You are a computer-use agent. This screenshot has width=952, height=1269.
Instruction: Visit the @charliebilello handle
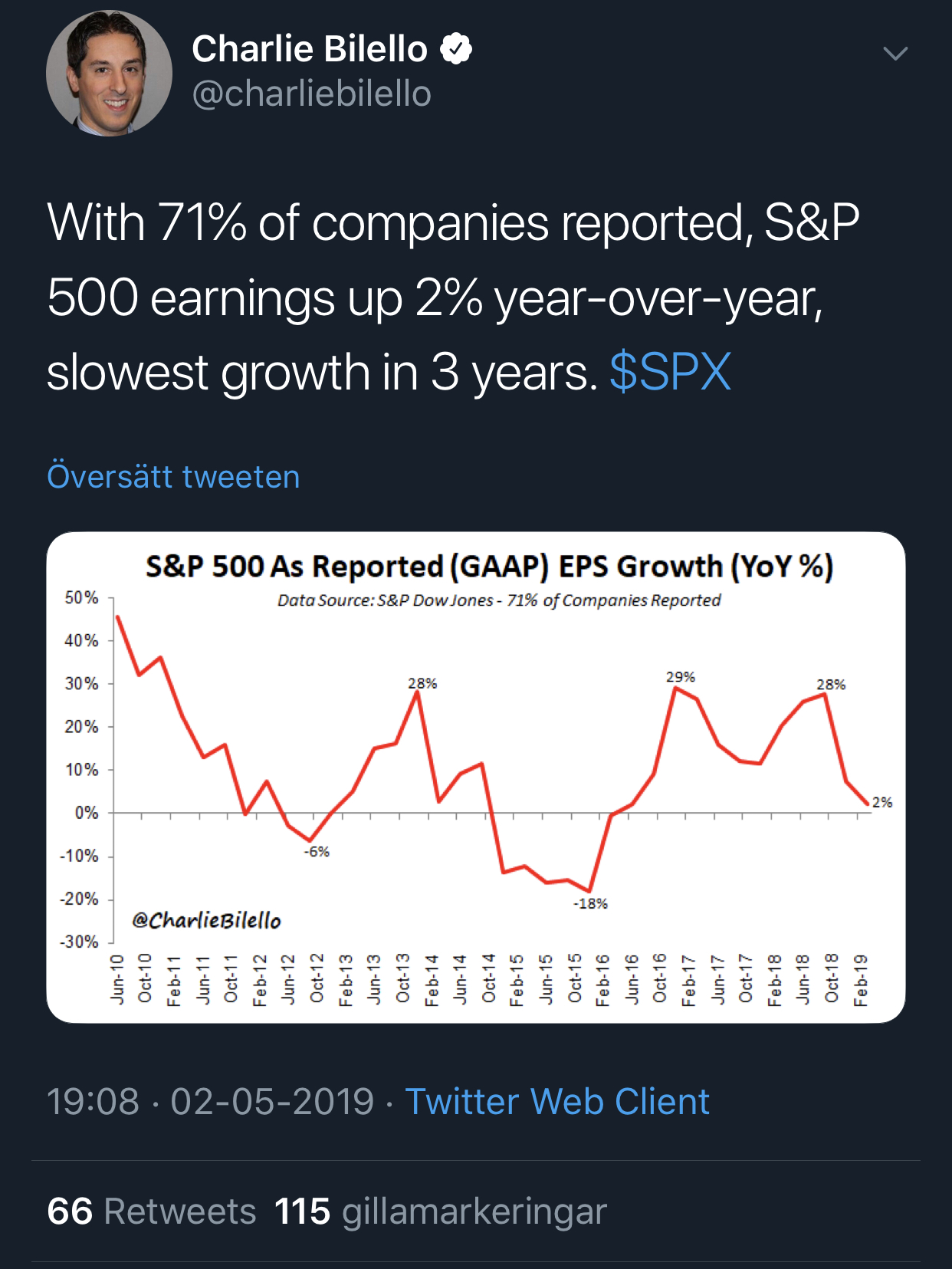coord(311,94)
